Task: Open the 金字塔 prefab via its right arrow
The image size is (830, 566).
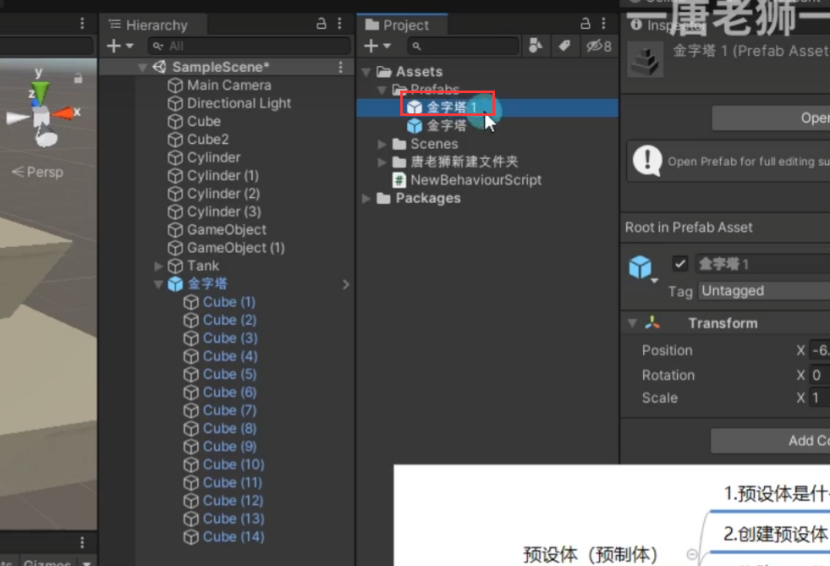Action: pos(346,284)
